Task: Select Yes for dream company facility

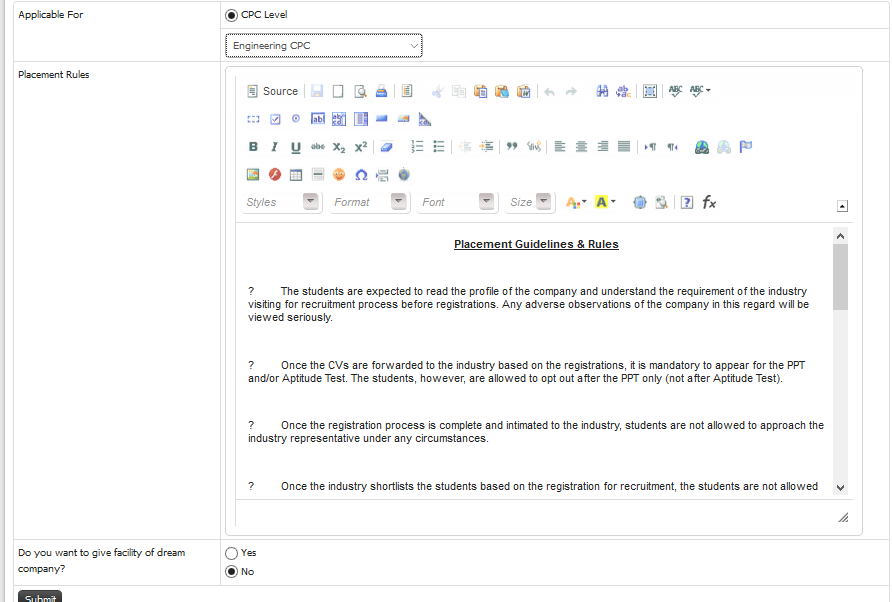Action: [x=232, y=553]
